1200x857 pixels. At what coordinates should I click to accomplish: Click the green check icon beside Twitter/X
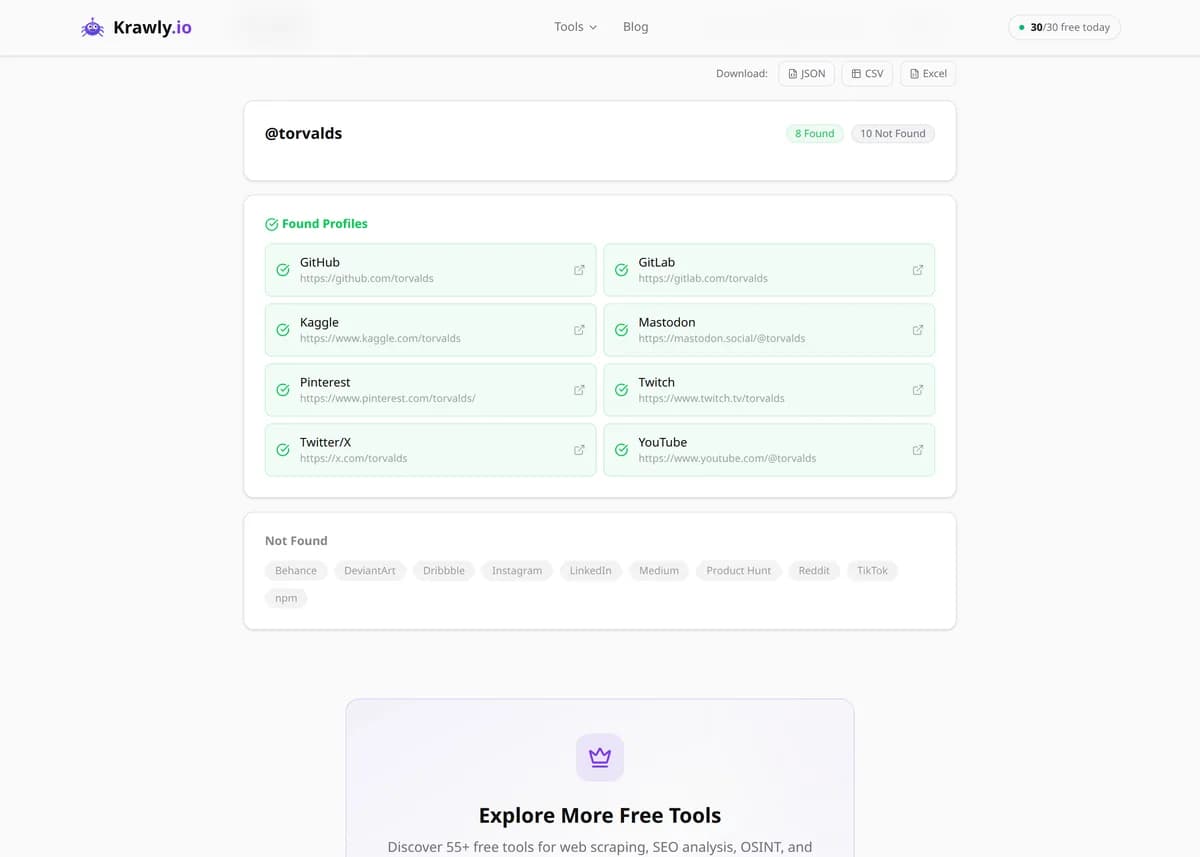283,450
